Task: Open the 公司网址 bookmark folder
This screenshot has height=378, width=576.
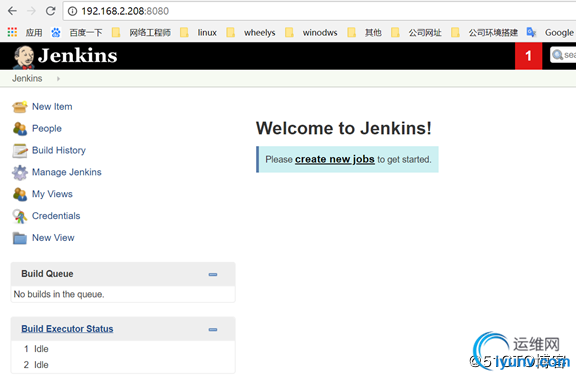Action: pos(417,32)
